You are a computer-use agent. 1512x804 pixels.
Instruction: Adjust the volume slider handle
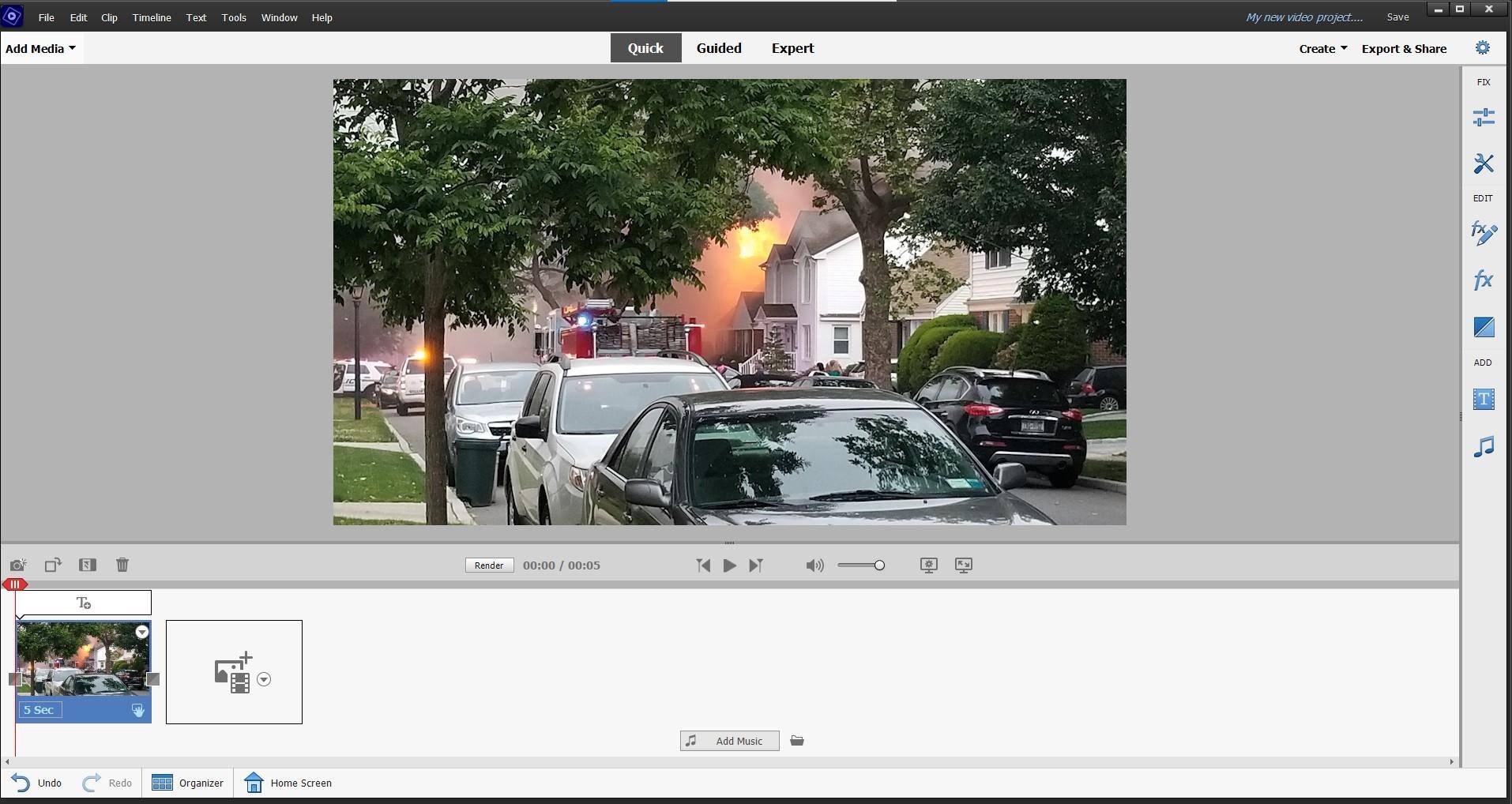[879, 565]
